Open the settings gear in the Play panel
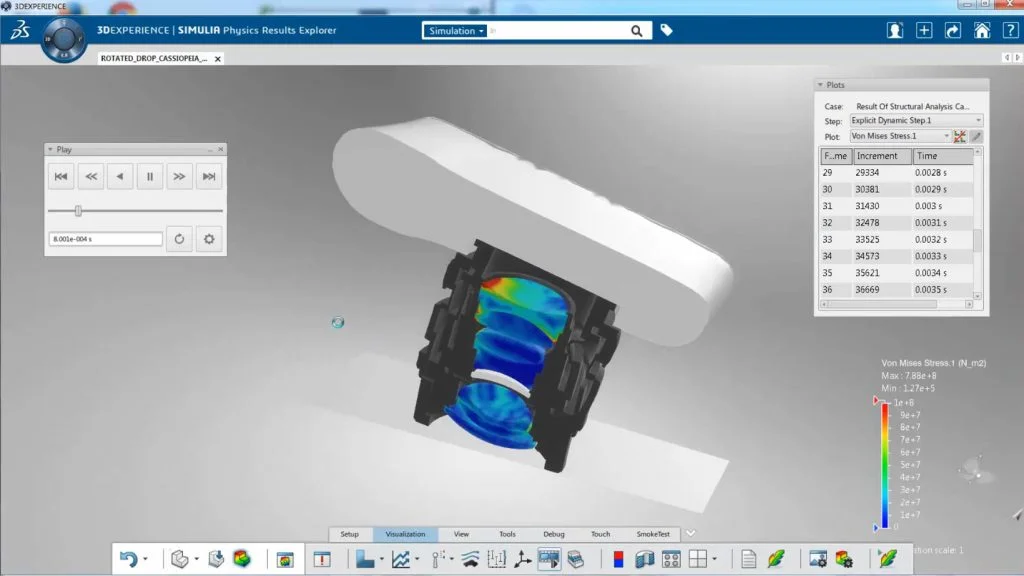This screenshot has height=576, width=1024. [209, 238]
